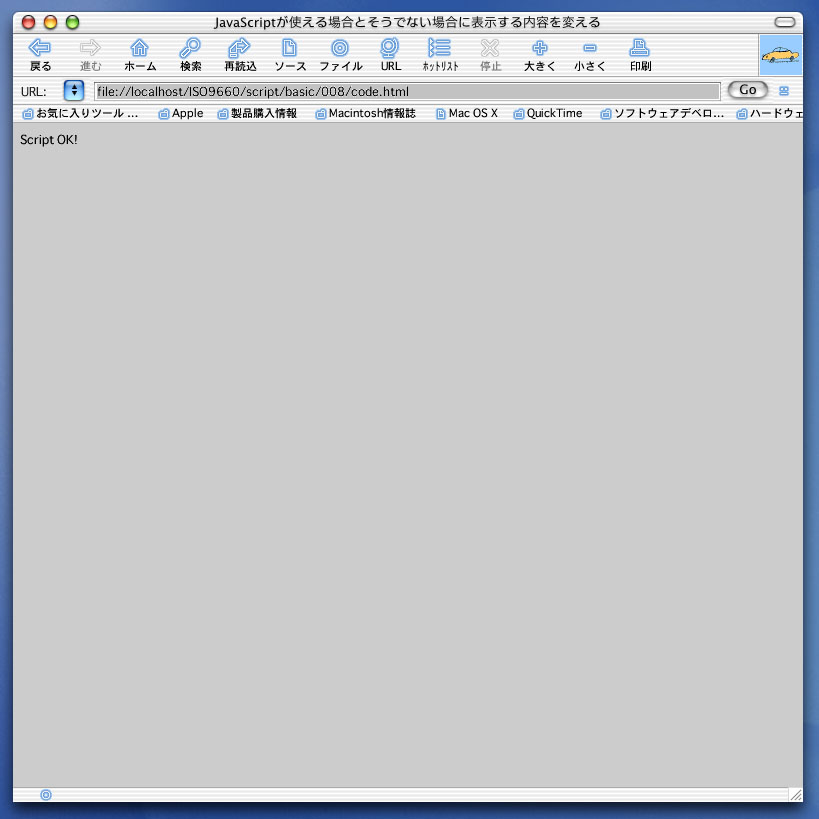Viewport: 819px width, 819px height.
Task: Open the QuickTime bookmark folder
Action: point(548,113)
